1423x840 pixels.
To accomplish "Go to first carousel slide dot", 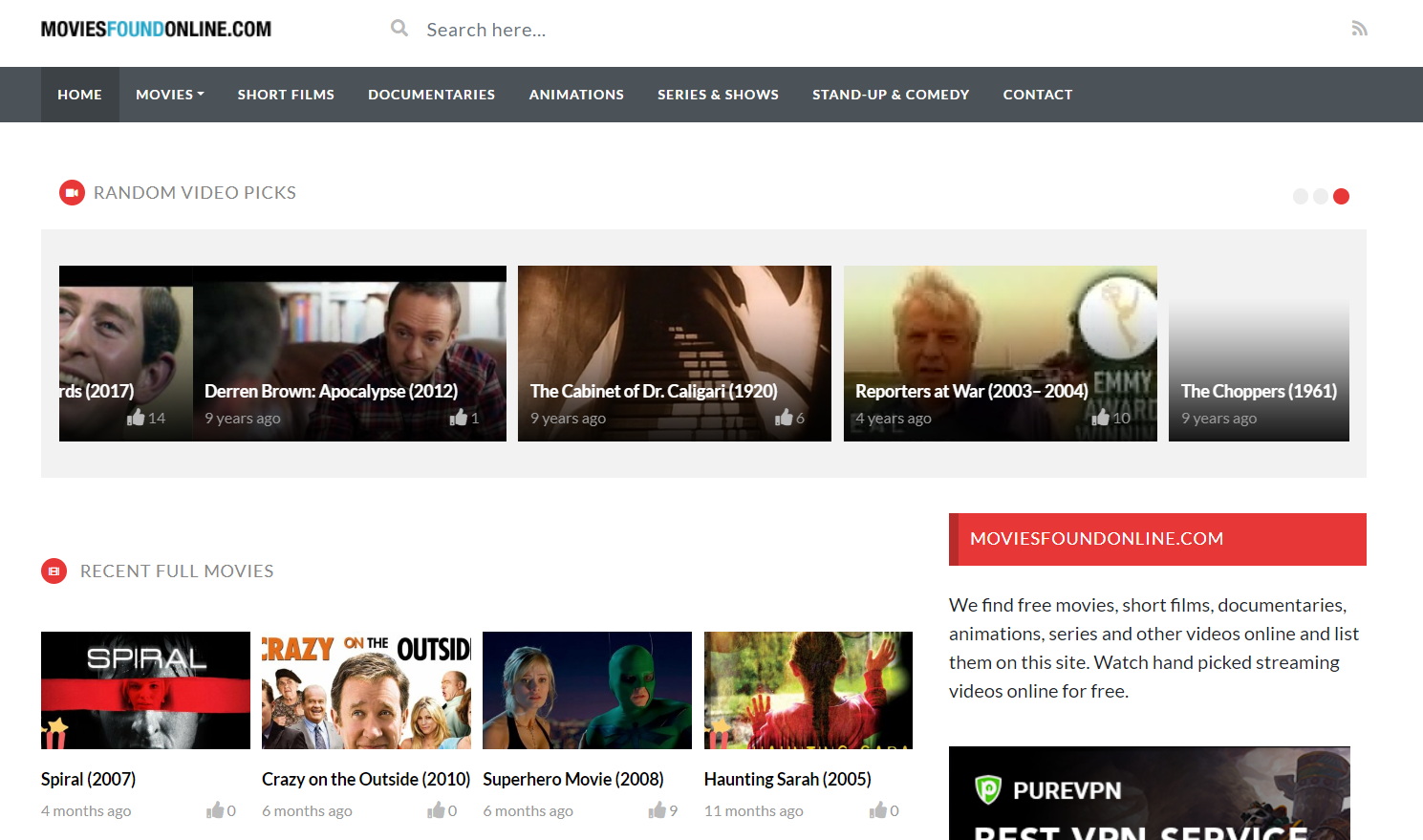I will (x=1300, y=196).
